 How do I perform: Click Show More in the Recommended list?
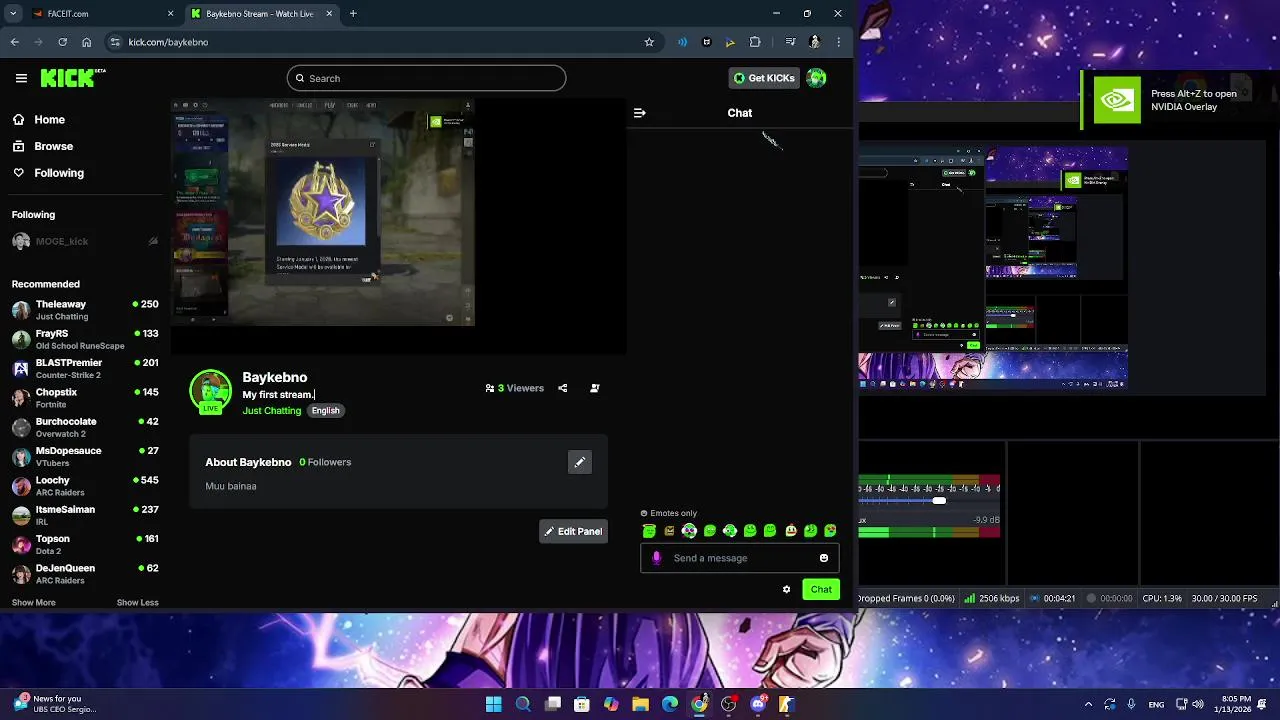pos(34,602)
